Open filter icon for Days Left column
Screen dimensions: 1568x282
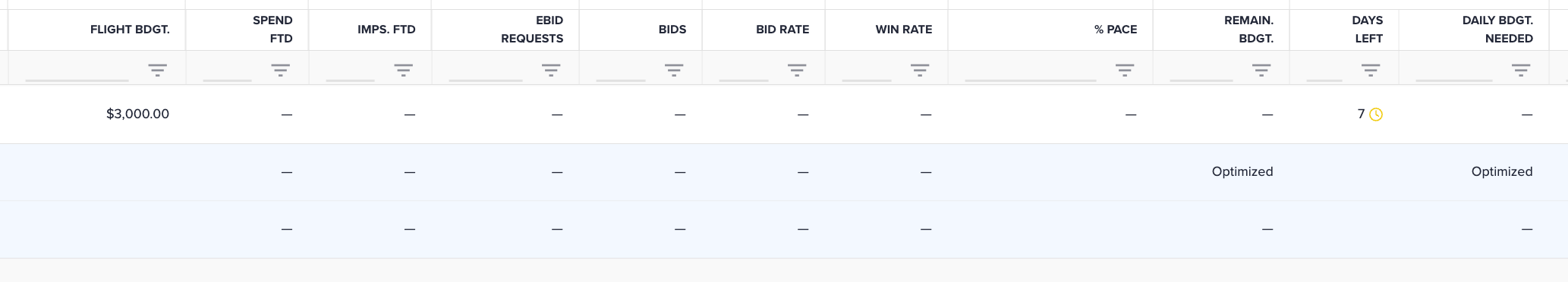click(1370, 70)
